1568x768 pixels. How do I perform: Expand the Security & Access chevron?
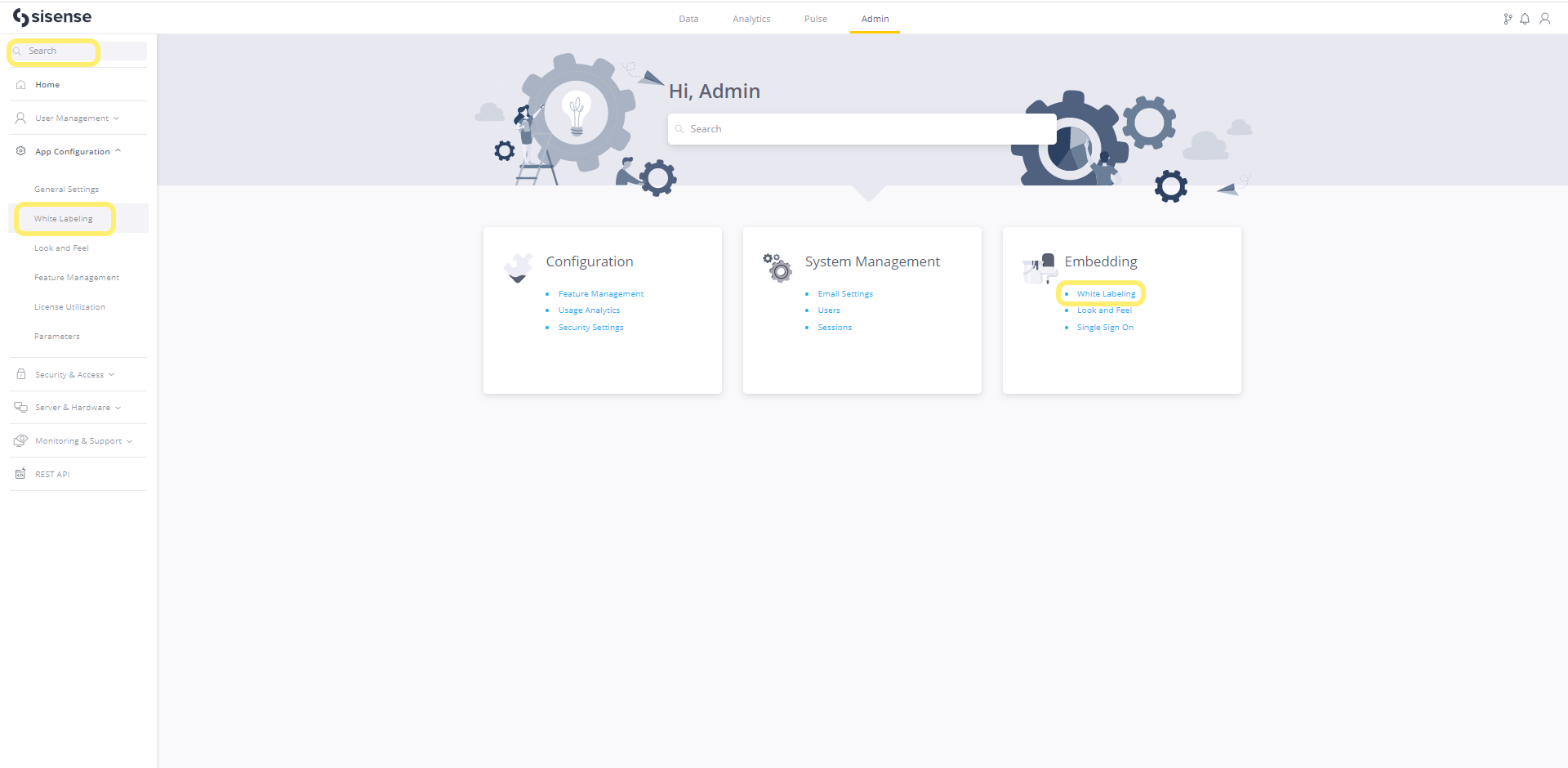[112, 374]
